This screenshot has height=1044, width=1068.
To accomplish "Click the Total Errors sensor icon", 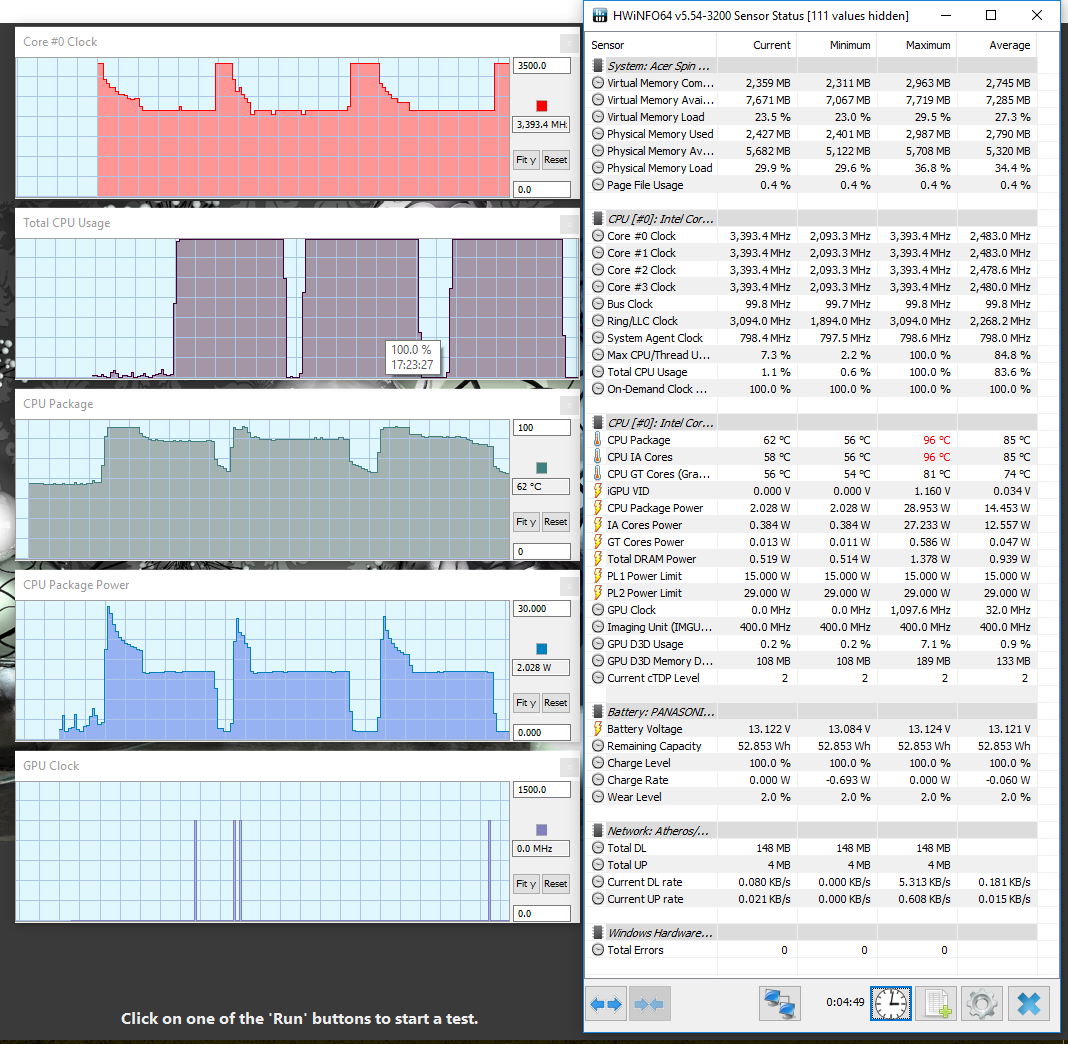I will [x=598, y=950].
